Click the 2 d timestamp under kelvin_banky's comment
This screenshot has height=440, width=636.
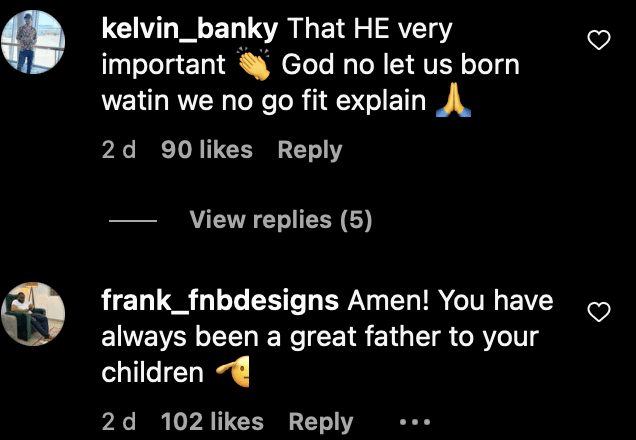click(119, 150)
